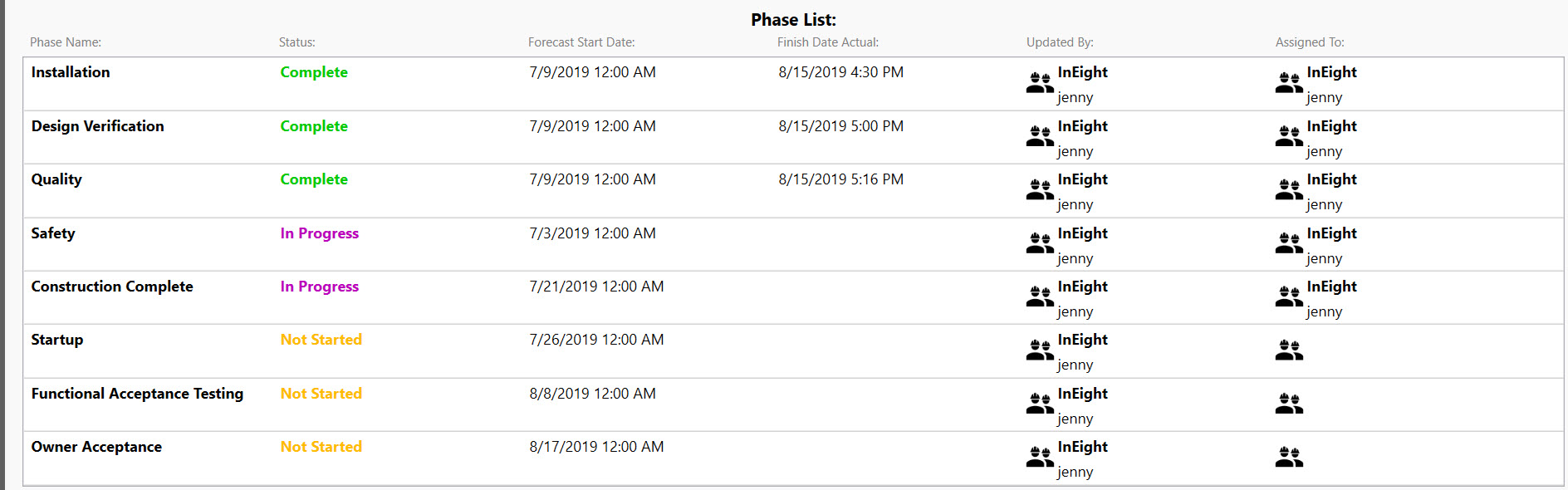Click the Finish Date Actual column header

(828, 42)
